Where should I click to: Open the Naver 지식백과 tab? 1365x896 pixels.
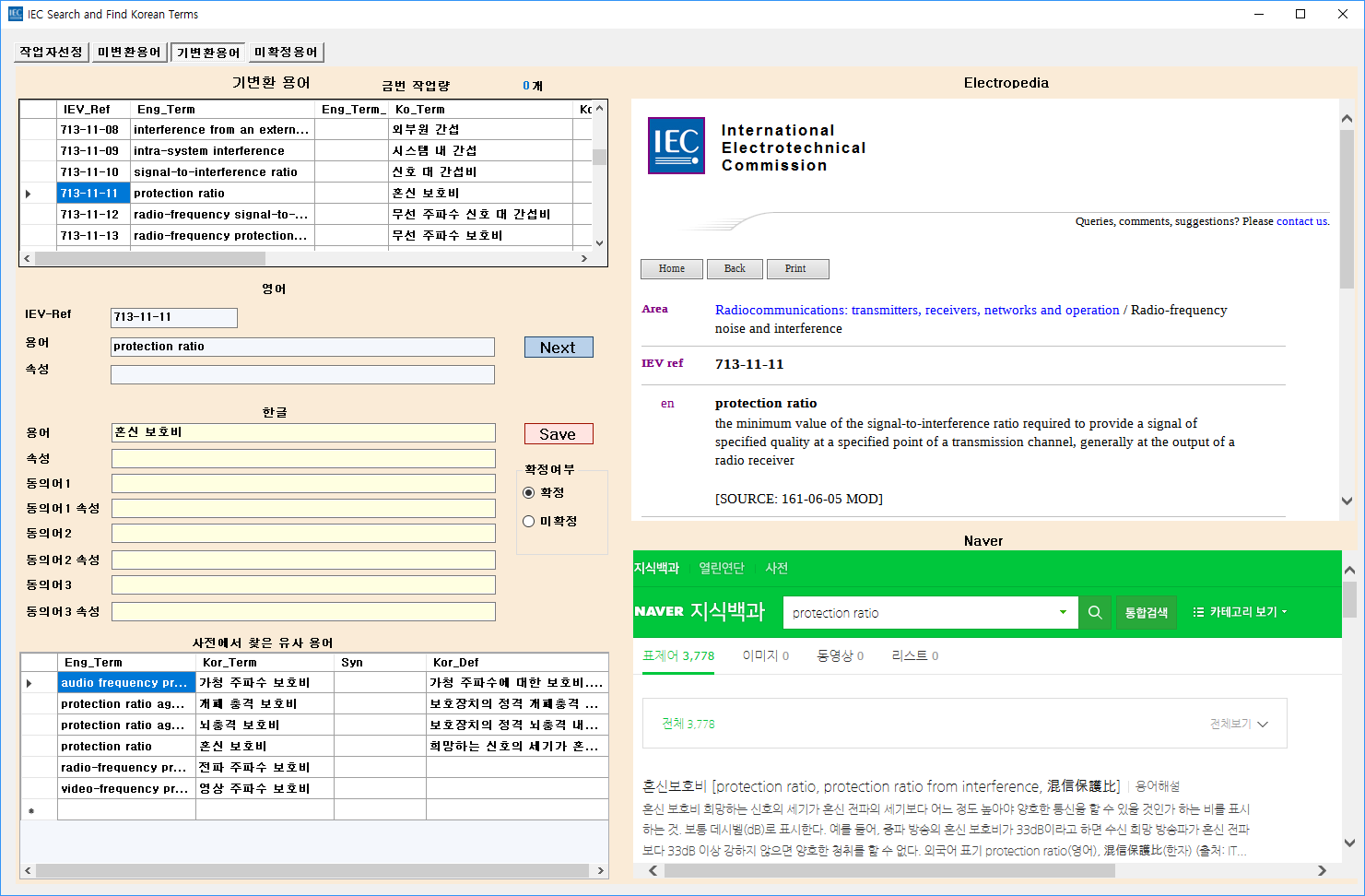tap(656, 569)
